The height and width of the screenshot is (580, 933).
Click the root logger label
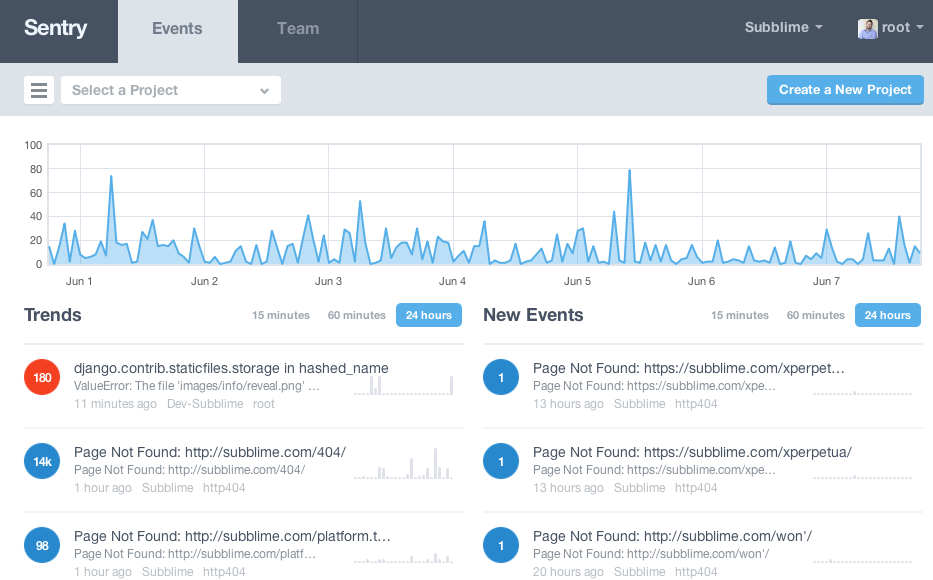[x=264, y=404]
